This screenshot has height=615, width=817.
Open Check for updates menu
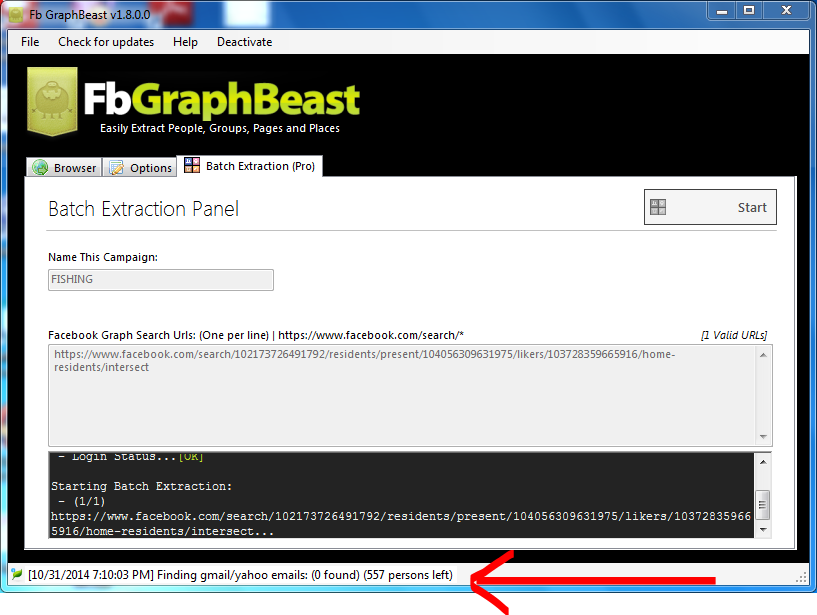click(x=106, y=42)
